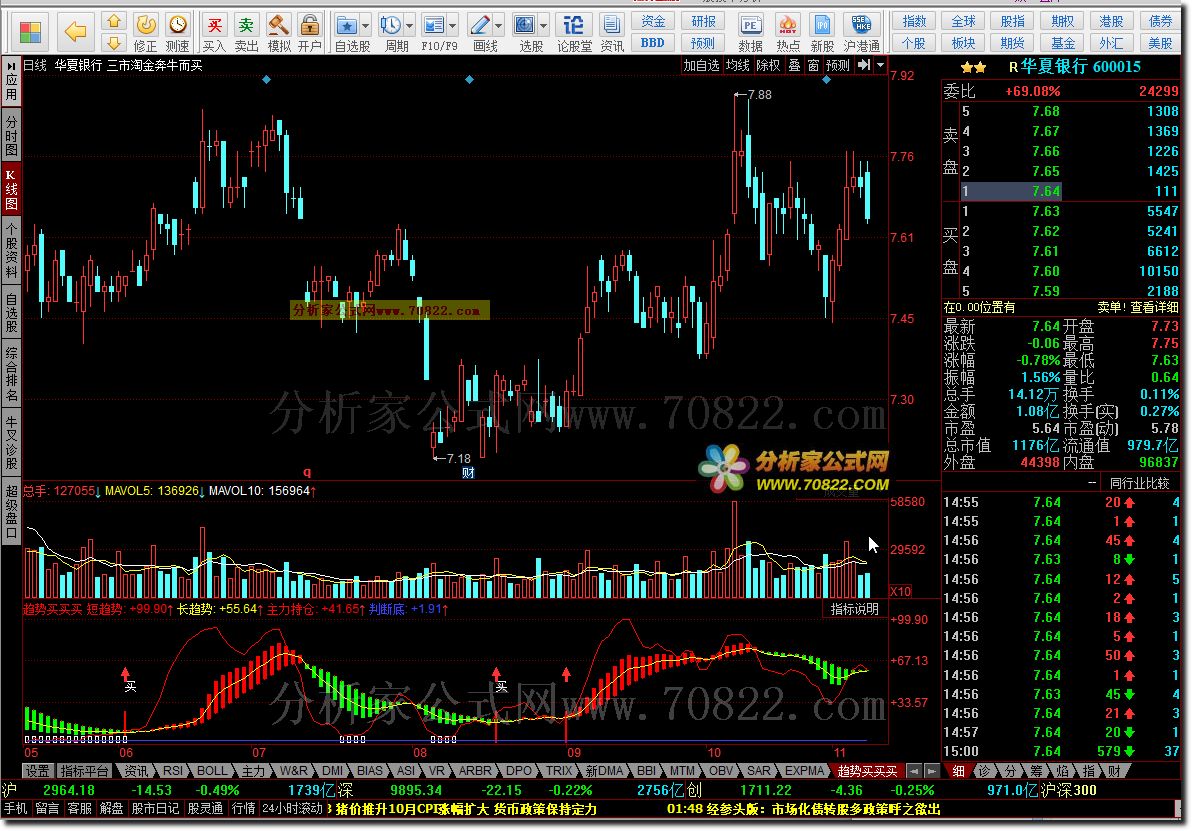Open the 自选股 star folder icon
The width and height of the screenshot is (1193, 831).
point(346,33)
